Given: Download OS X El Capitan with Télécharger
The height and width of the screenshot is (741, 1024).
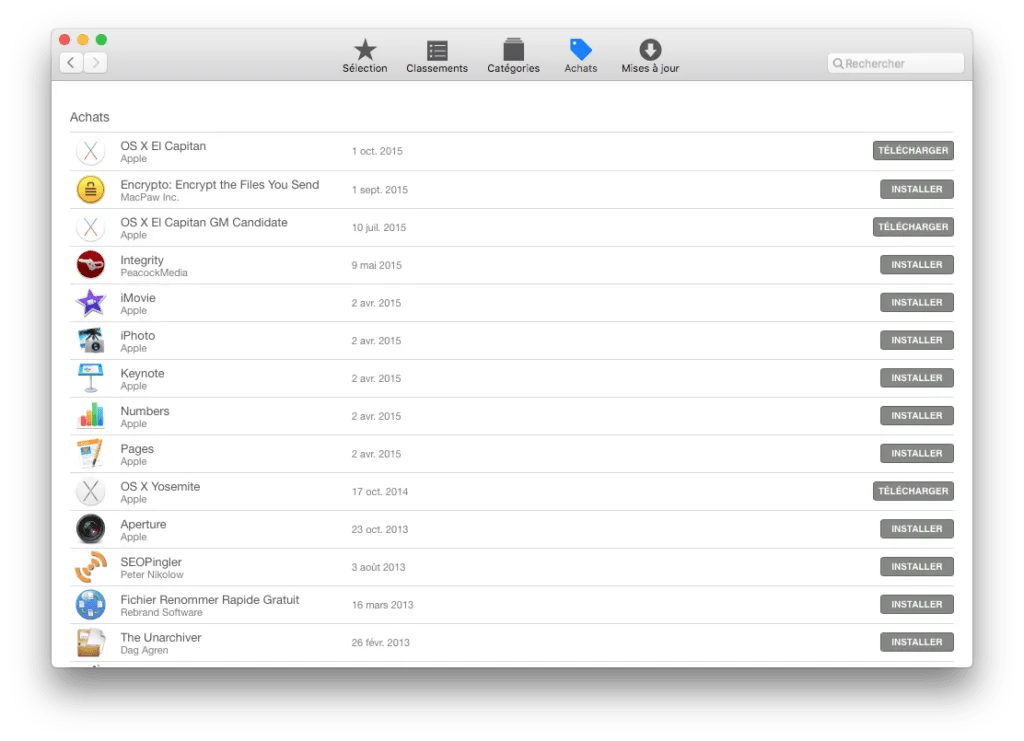Looking at the screenshot, I should [913, 151].
